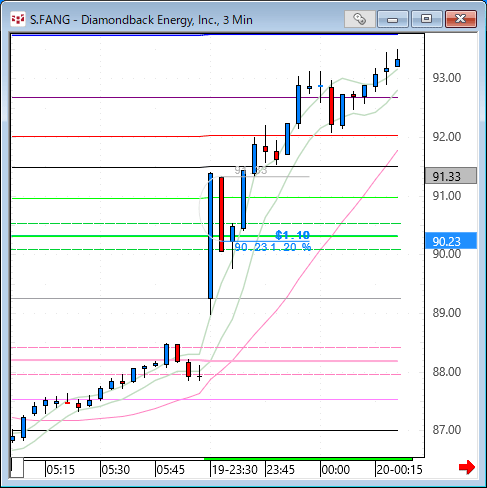Click the S.FANG chart app icon
Screen dimensions: 487x488
(18, 19)
